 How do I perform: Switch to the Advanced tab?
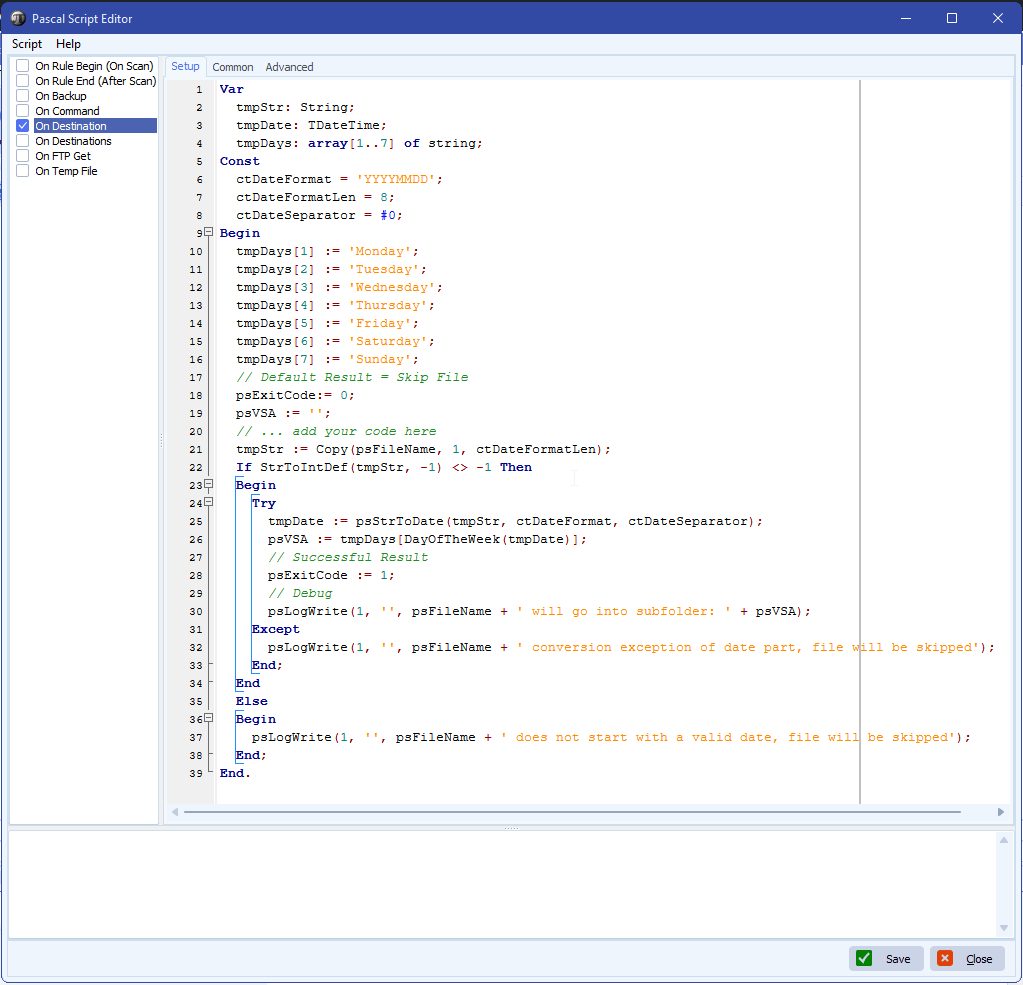tap(289, 67)
